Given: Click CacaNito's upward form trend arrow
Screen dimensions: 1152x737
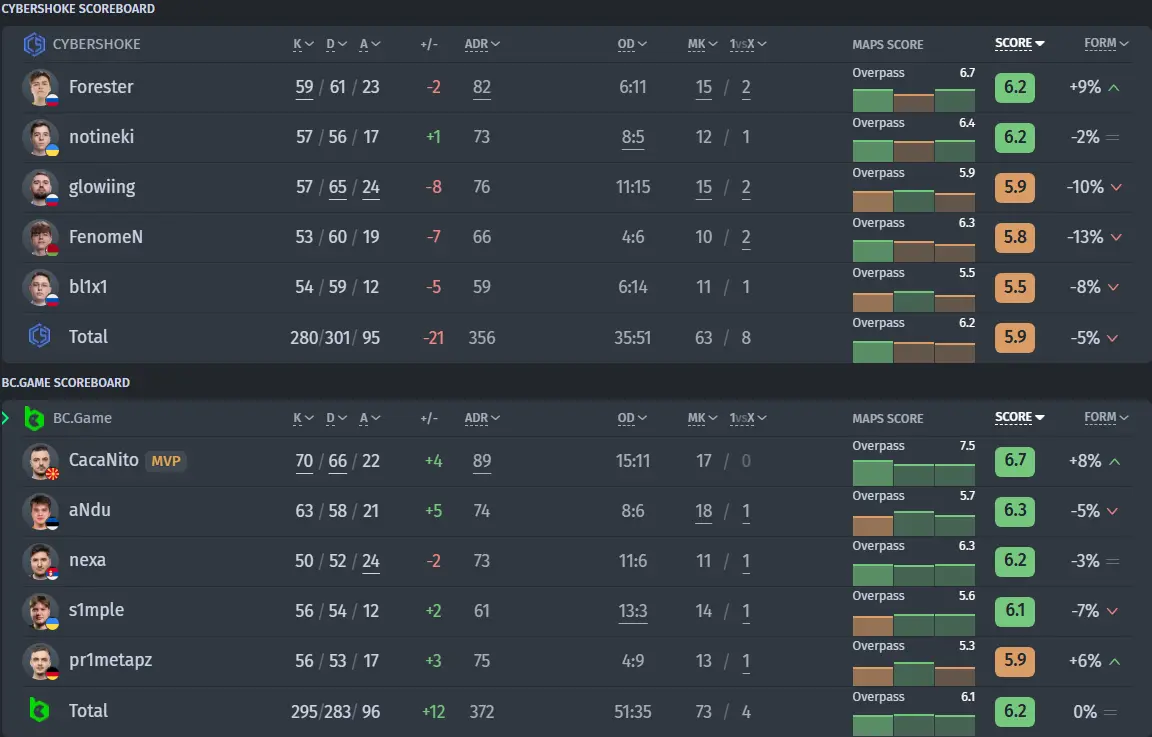Looking at the screenshot, I should click(1115, 461).
